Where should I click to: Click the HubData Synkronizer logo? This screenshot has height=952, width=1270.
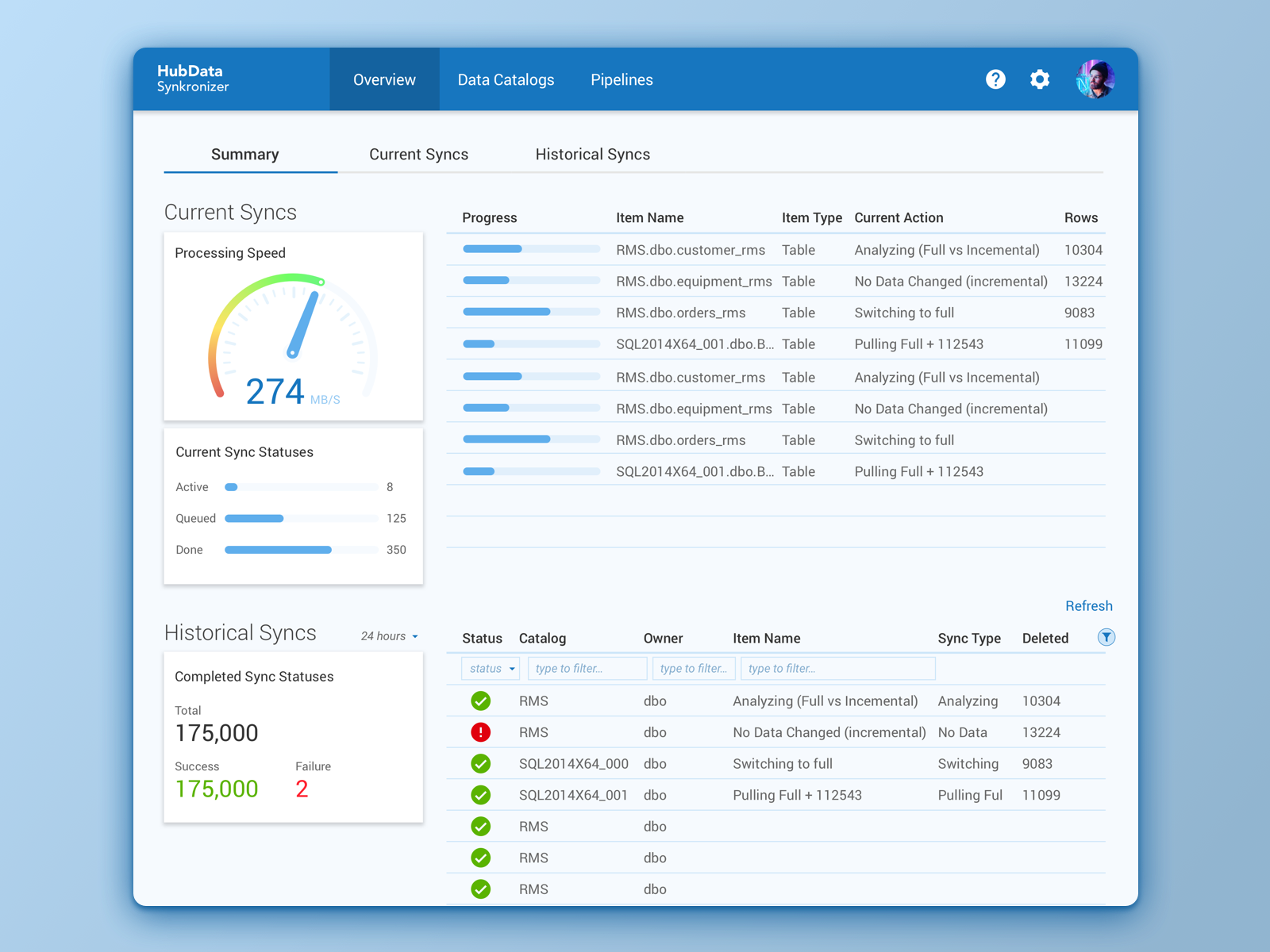point(193,79)
